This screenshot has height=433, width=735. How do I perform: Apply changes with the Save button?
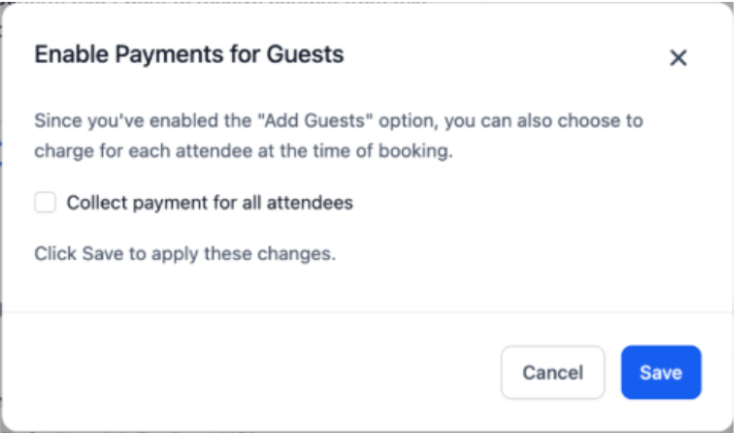pos(660,372)
